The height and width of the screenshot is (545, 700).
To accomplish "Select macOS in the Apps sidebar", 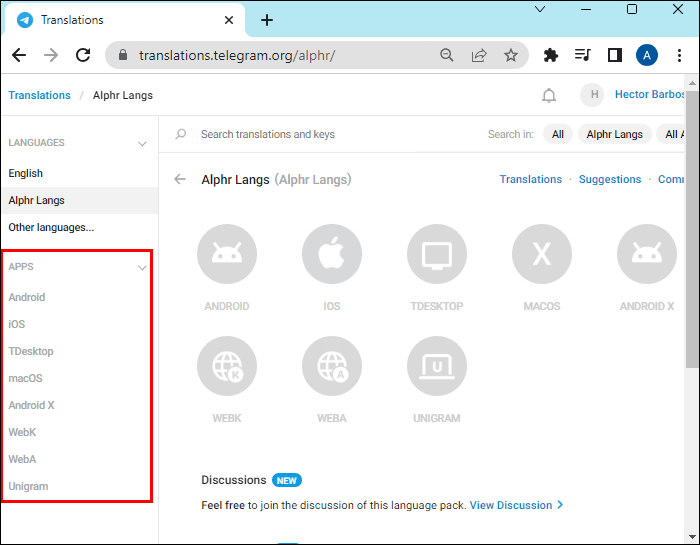I will [x=25, y=378].
